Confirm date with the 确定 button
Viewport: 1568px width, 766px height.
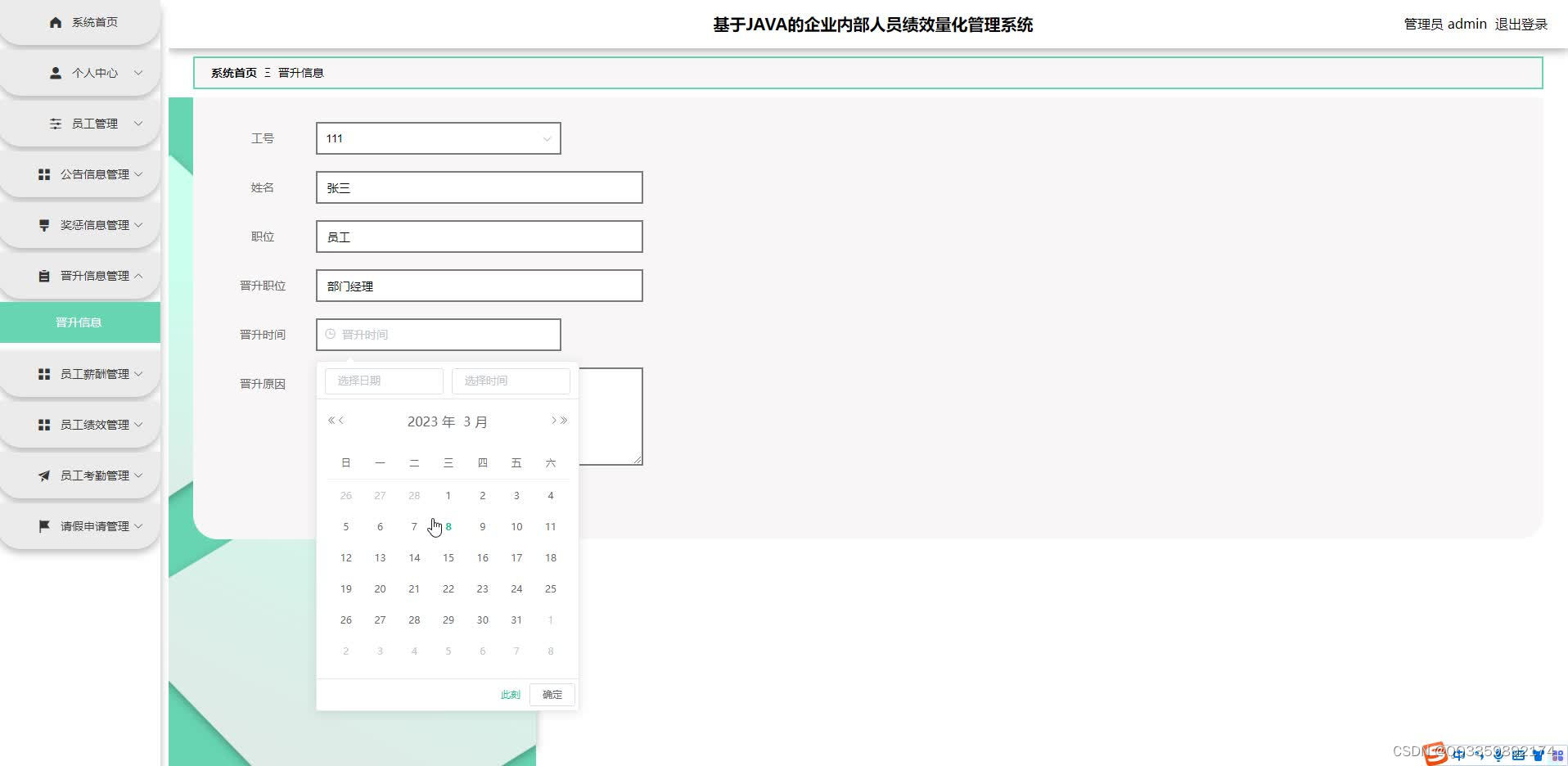(552, 695)
